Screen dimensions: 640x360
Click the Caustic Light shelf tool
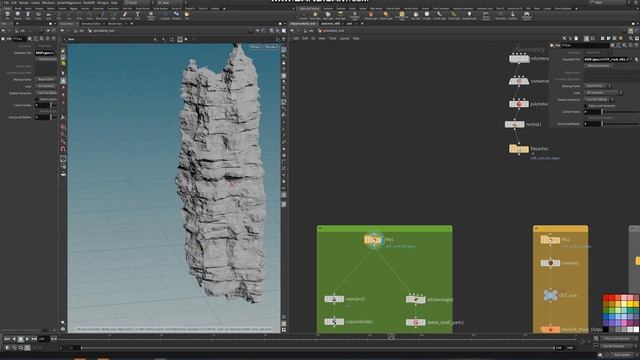tap(440, 16)
